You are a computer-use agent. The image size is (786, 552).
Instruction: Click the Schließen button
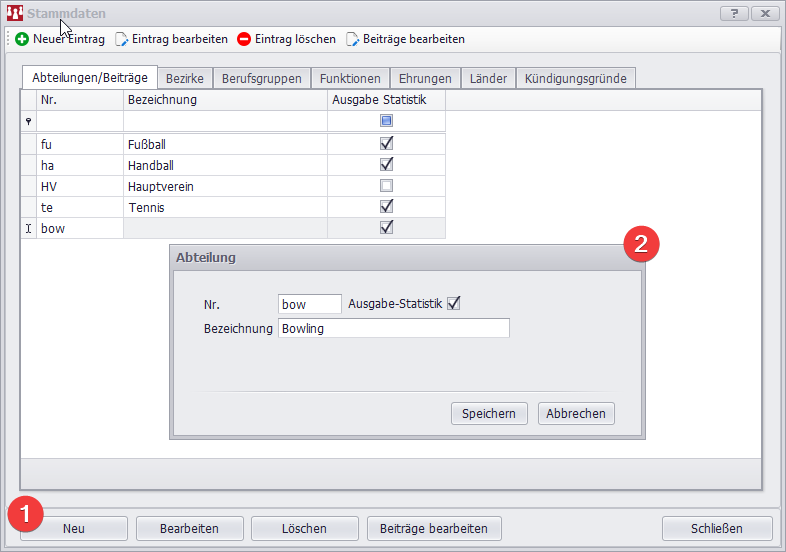(717, 528)
